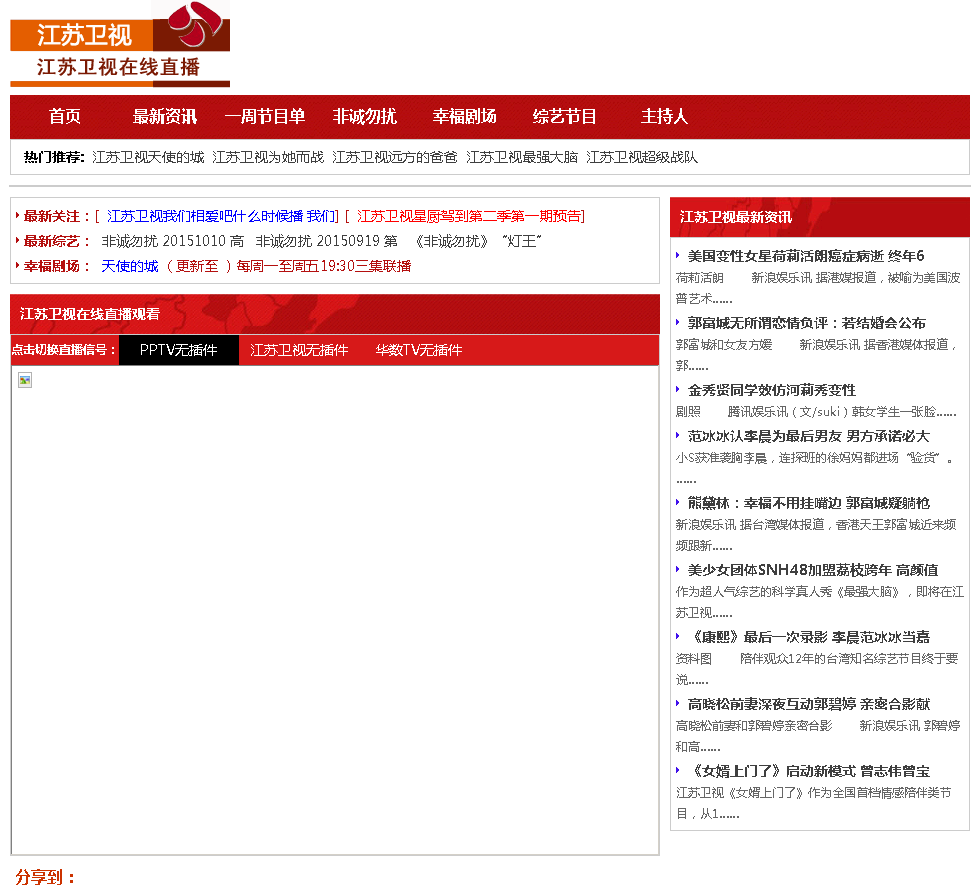The width and height of the screenshot is (980, 891).
Task: Open the 主持人 navigation item
Action: click(664, 116)
